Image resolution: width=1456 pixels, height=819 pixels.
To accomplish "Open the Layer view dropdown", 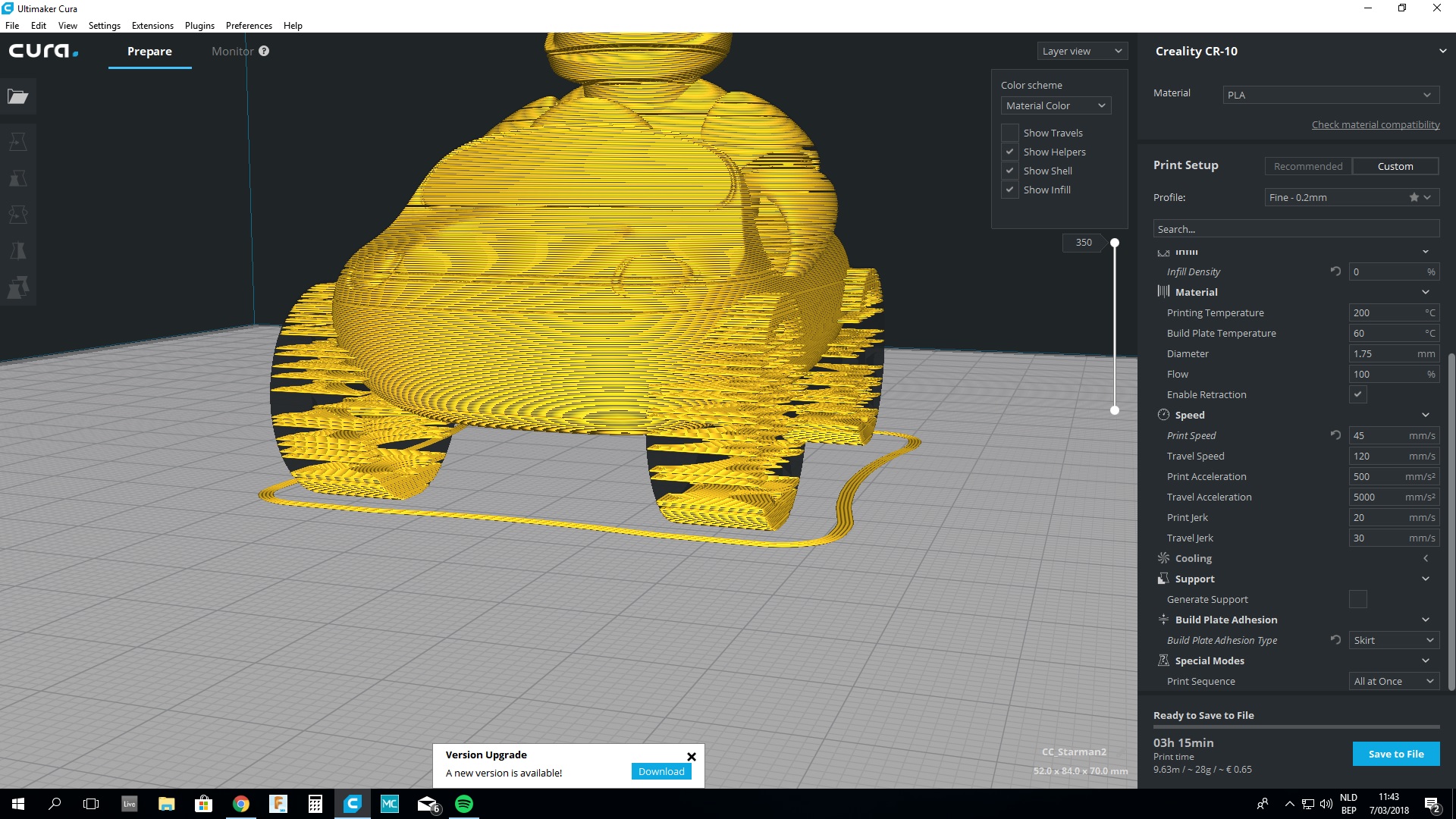I will coord(1081,52).
